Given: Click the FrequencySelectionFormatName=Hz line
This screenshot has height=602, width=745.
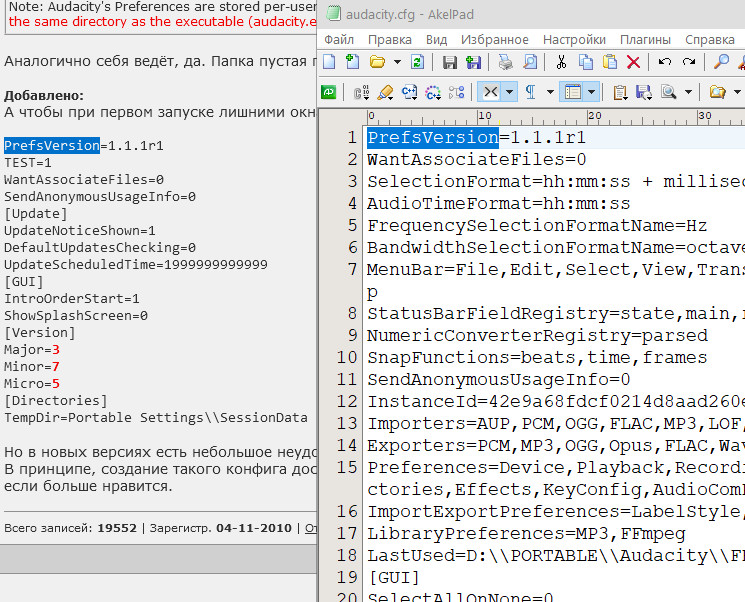Looking at the screenshot, I should [x=537, y=226].
